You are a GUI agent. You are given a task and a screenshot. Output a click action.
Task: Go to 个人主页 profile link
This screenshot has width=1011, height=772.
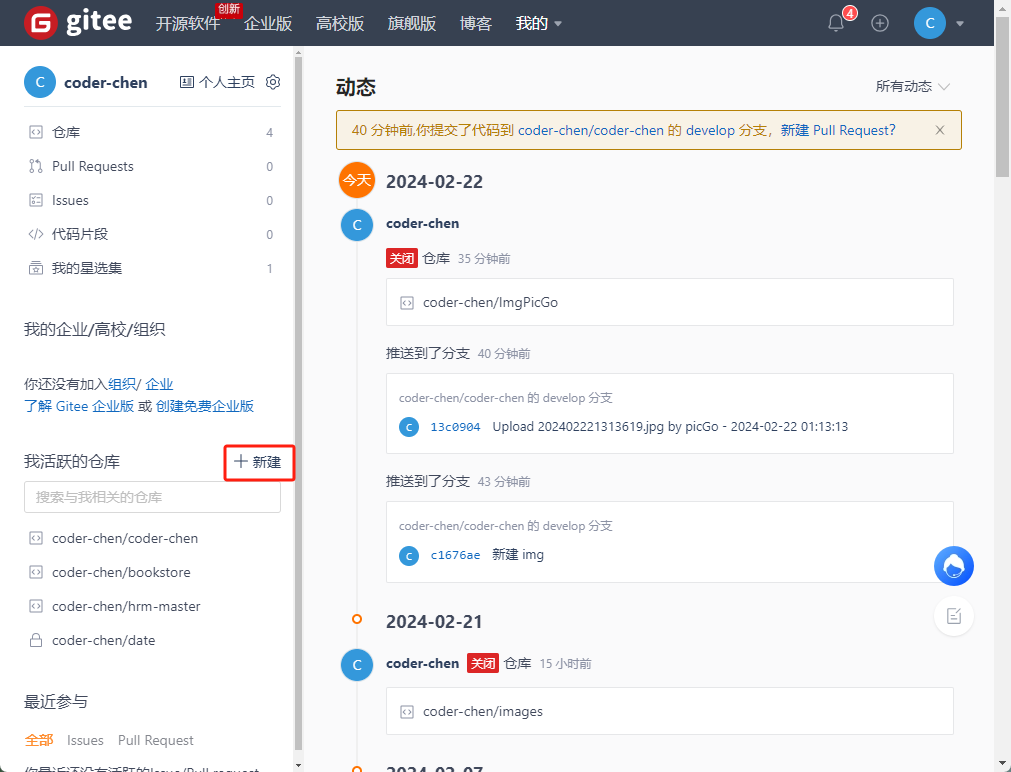point(217,82)
